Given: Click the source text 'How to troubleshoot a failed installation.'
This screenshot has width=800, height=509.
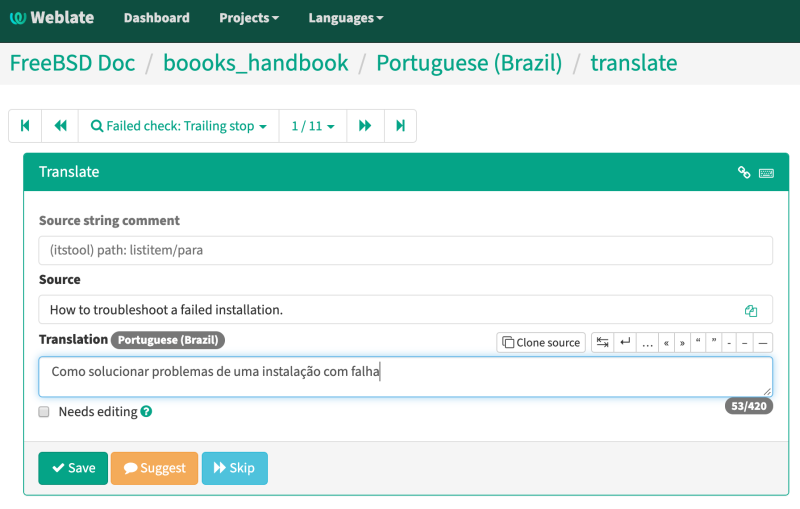Looking at the screenshot, I should tap(166, 310).
